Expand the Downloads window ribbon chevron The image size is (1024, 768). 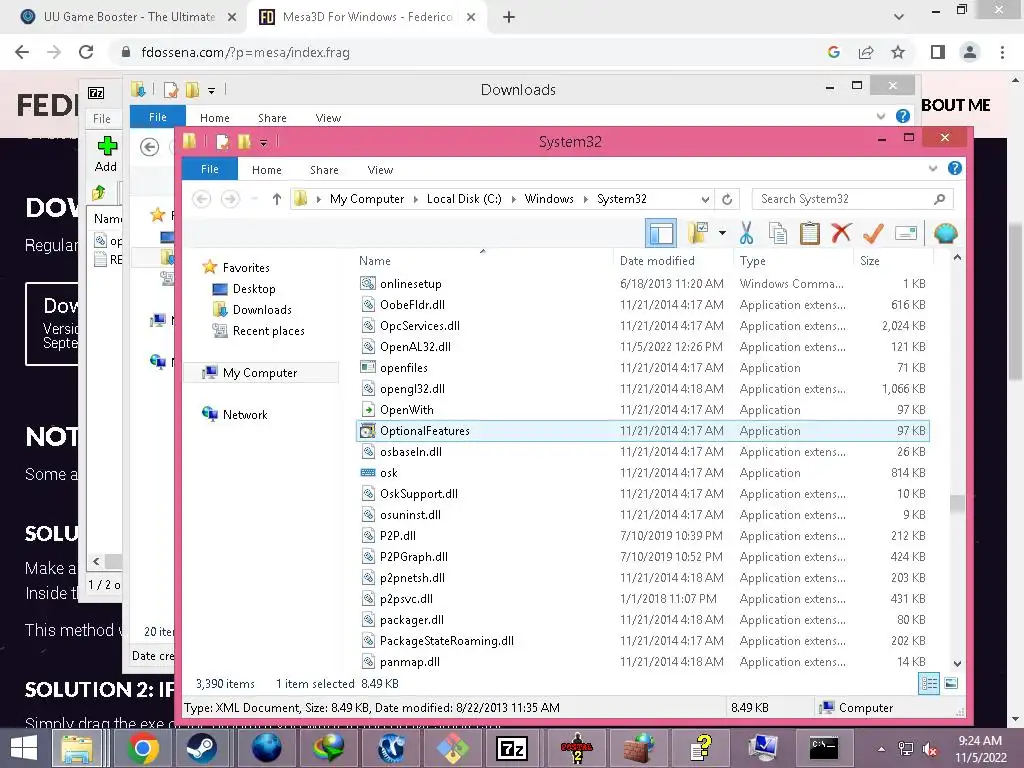coord(880,117)
